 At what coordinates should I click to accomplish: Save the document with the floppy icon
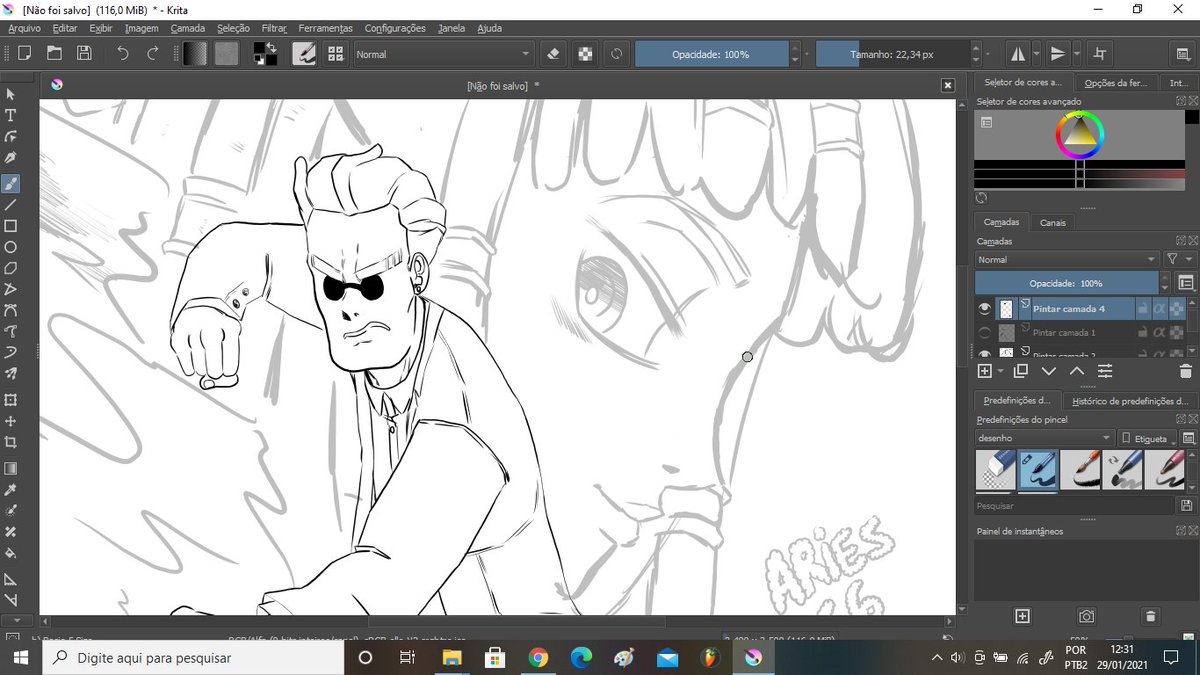[84, 53]
